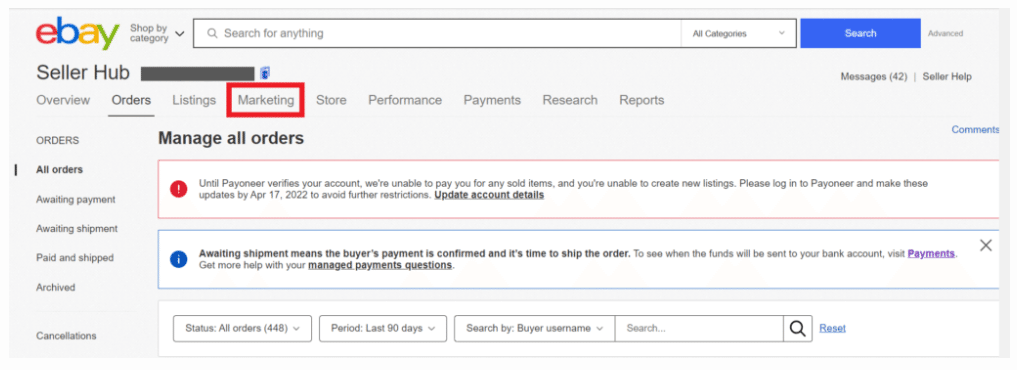The height and width of the screenshot is (370, 1017).
Task: Select Paid and shipped in sidebar
Action: (x=75, y=258)
